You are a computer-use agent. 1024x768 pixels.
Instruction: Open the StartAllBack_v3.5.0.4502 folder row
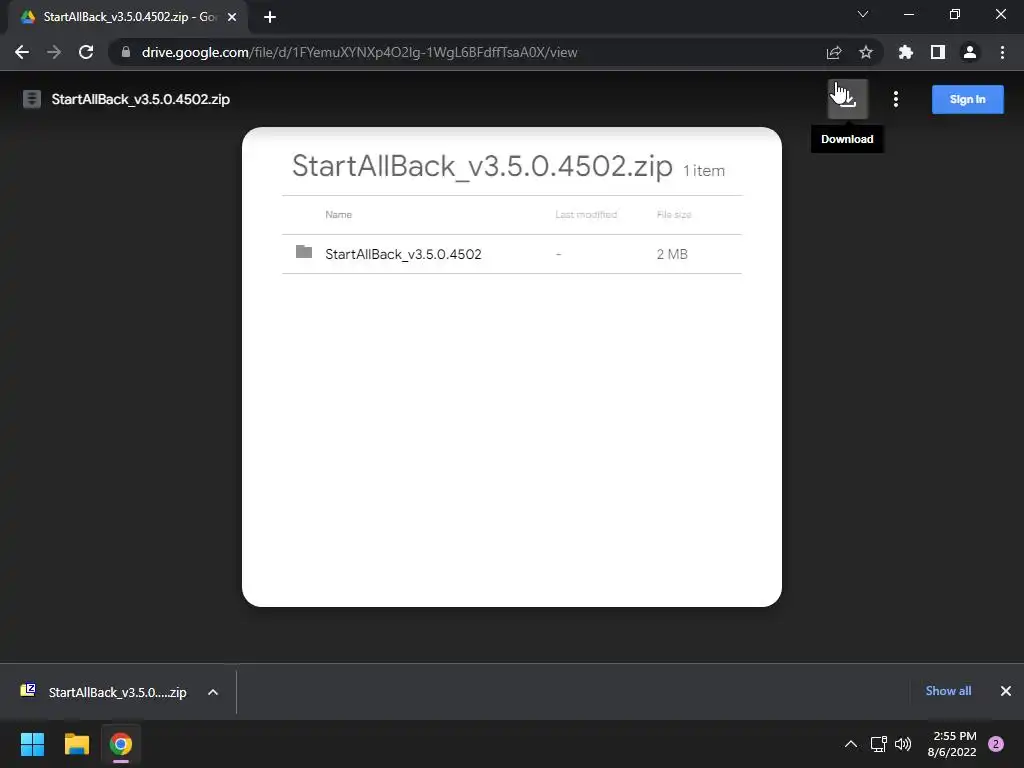[512, 254]
